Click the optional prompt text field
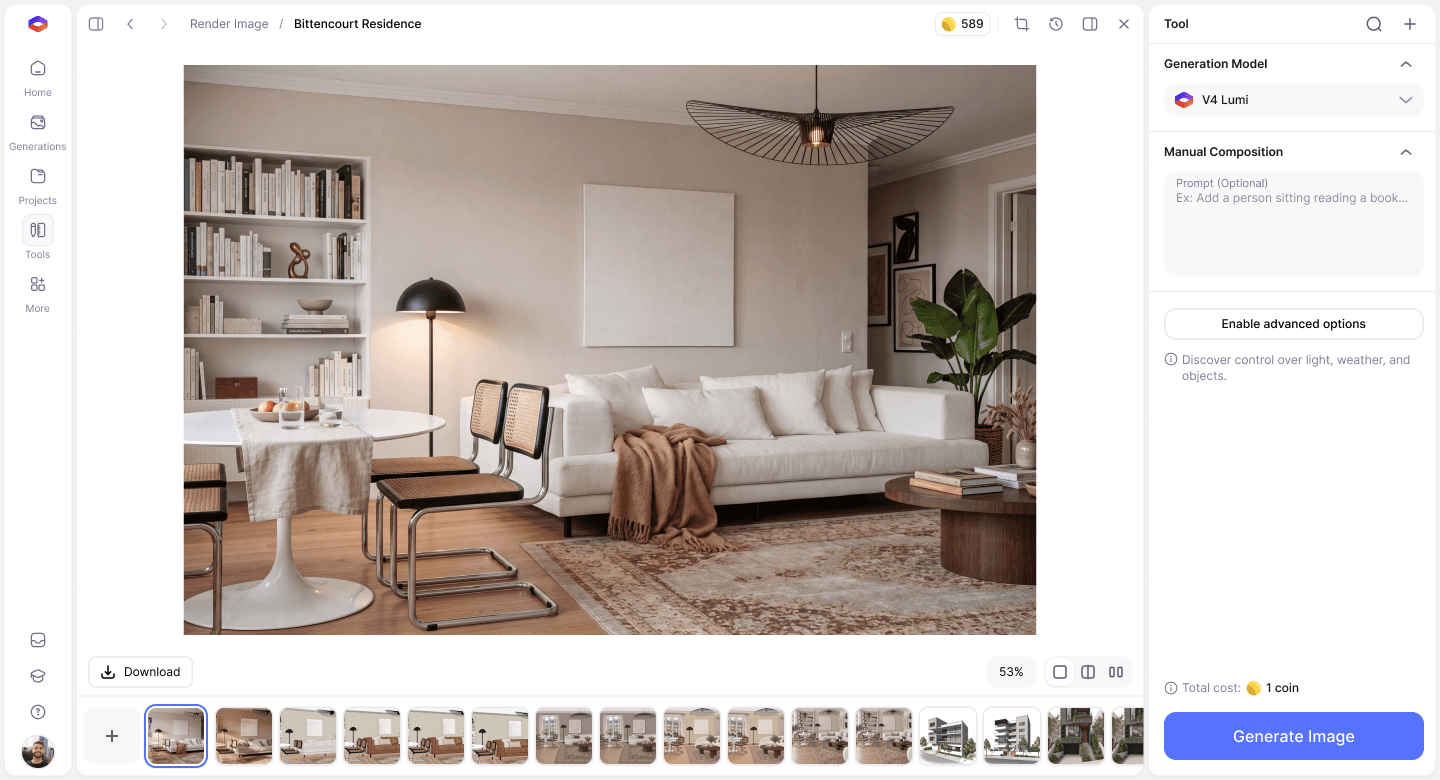The height and width of the screenshot is (780, 1440). (x=1294, y=224)
